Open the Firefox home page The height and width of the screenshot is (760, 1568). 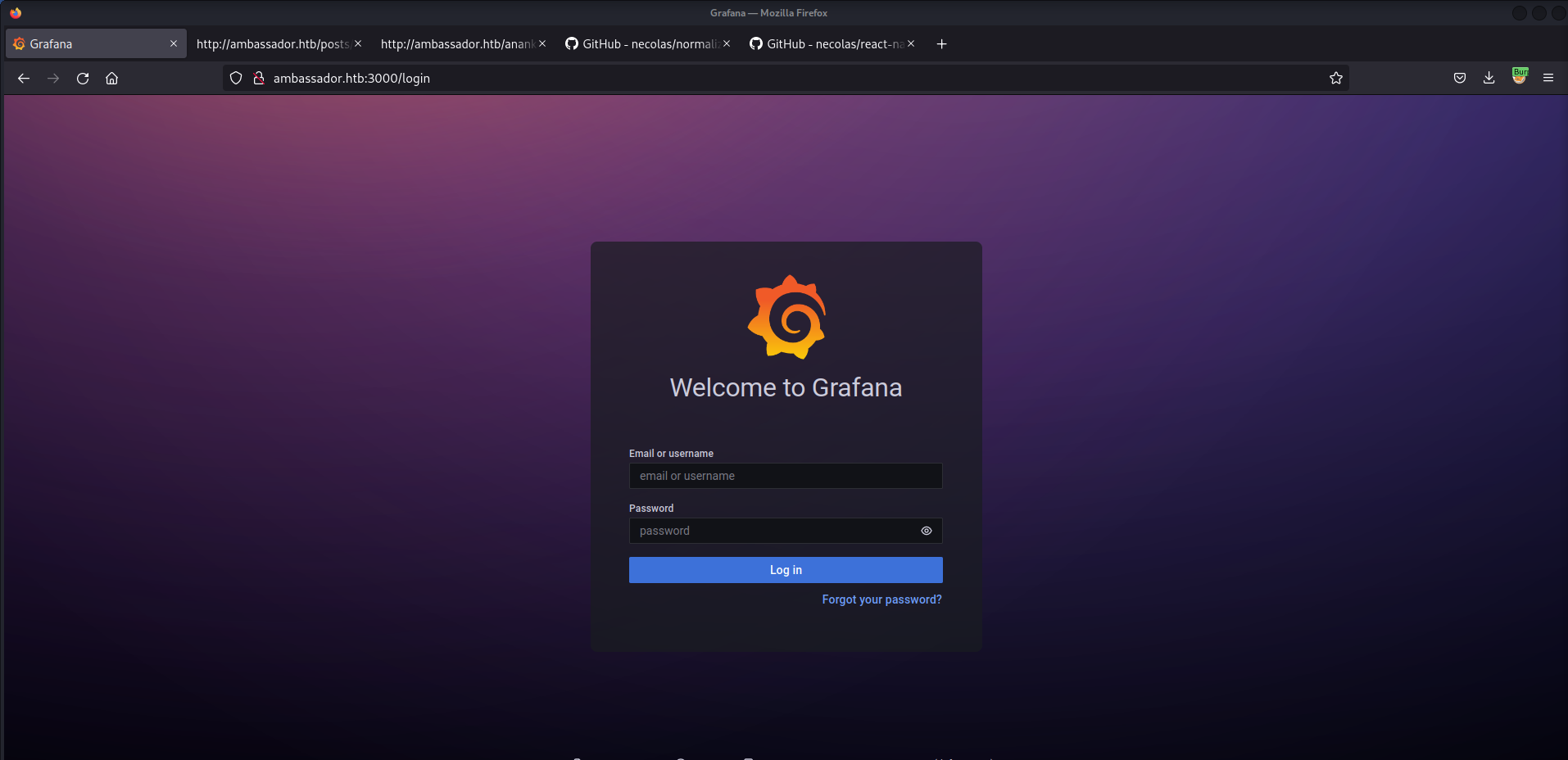[x=112, y=79]
